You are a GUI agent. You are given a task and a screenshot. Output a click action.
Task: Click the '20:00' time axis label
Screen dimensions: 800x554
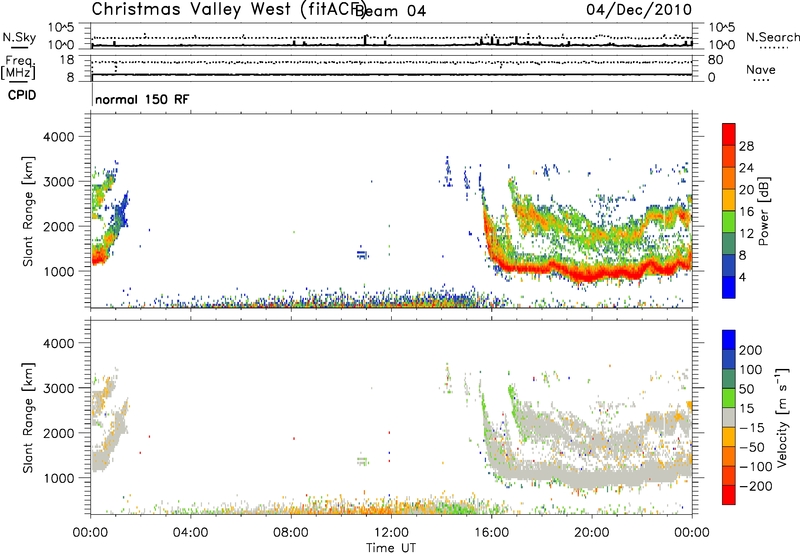592,533
